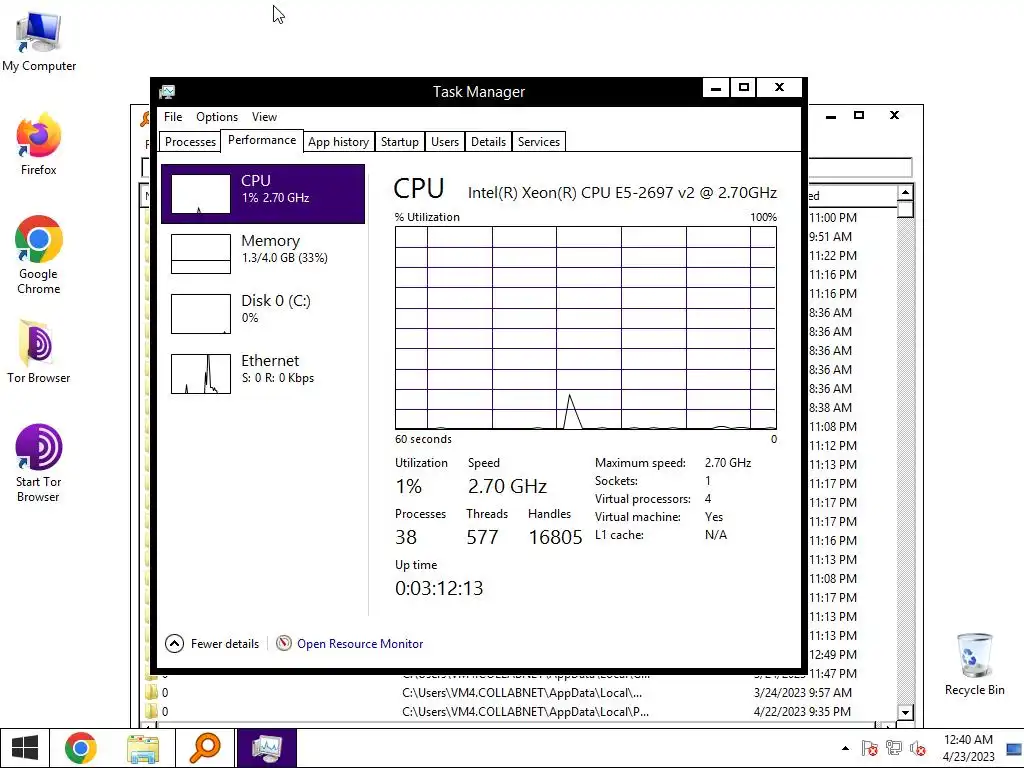This screenshot has height=768, width=1024.
Task: Open Chrome from the taskbar
Action: pyautogui.click(x=81, y=748)
